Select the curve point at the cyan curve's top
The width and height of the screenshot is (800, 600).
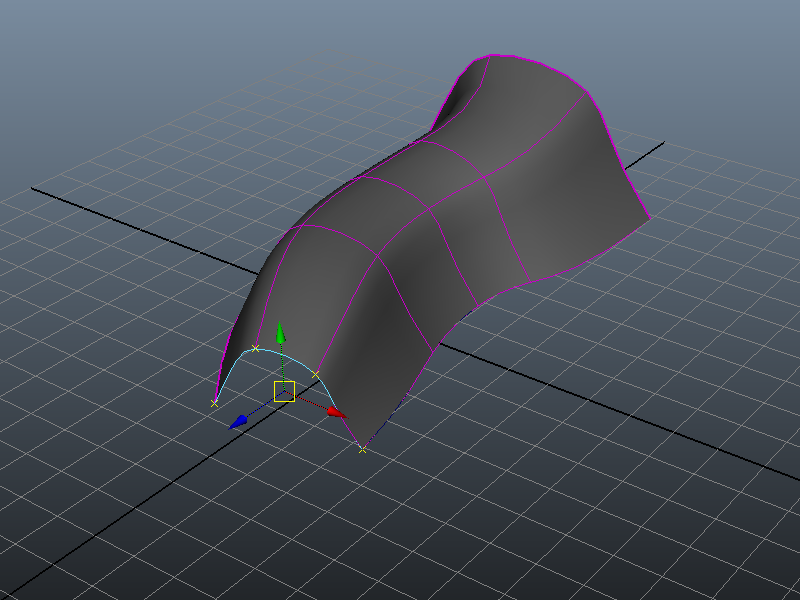pyautogui.click(x=256, y=348)
